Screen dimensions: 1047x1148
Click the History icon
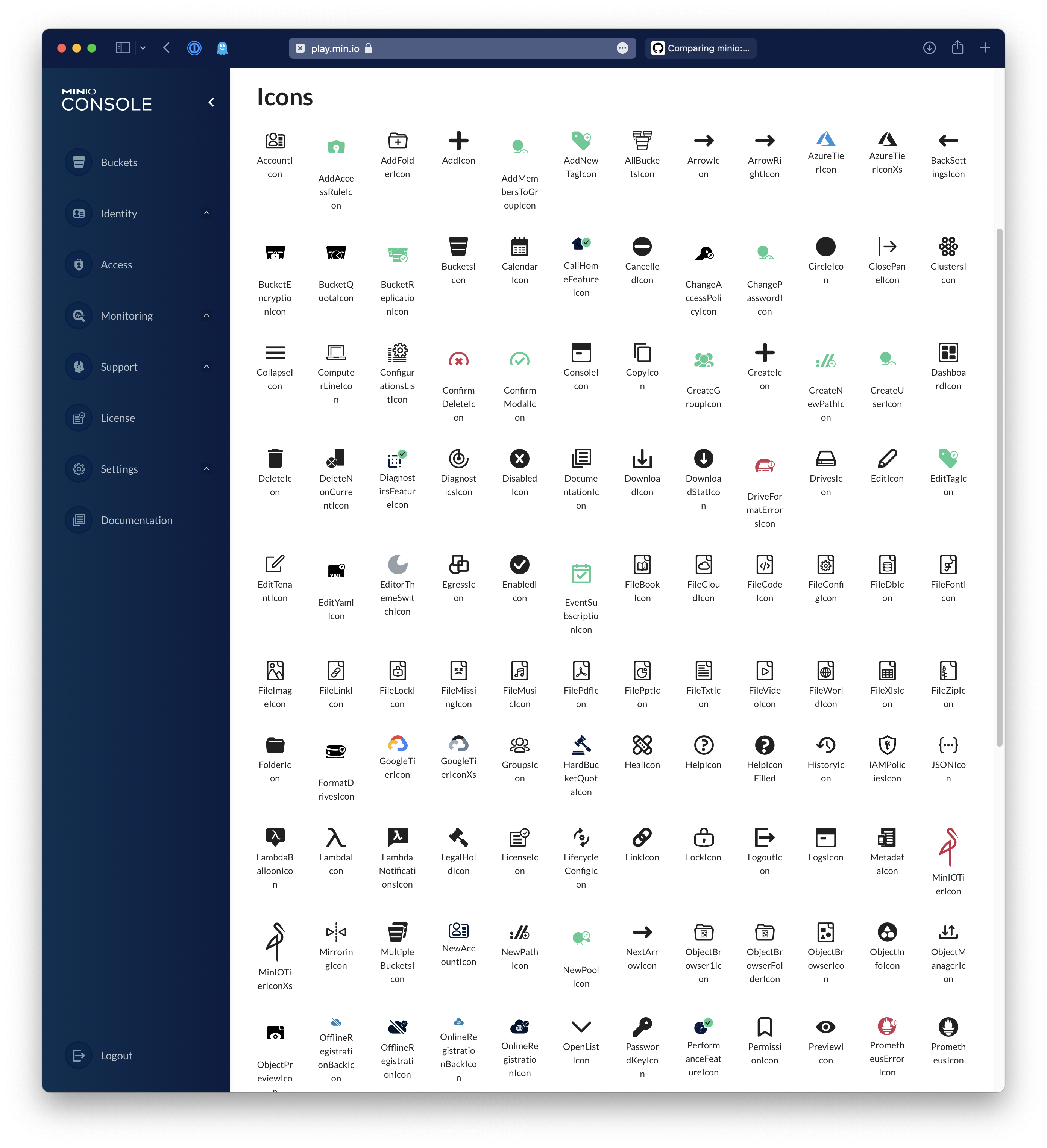tap(825, 745)
